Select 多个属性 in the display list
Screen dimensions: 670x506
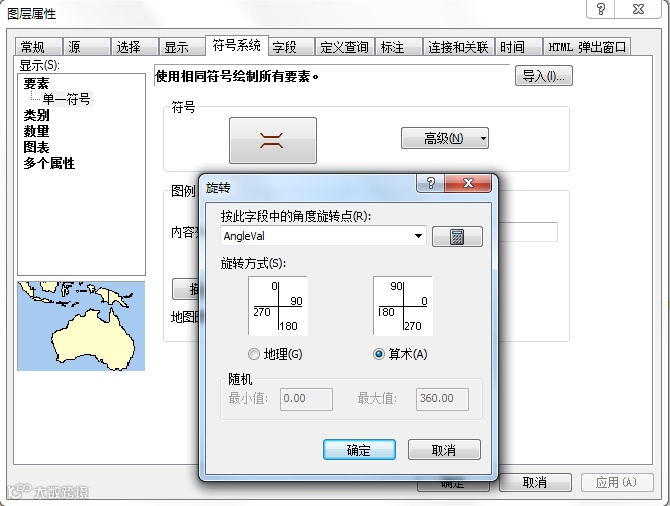49,163
